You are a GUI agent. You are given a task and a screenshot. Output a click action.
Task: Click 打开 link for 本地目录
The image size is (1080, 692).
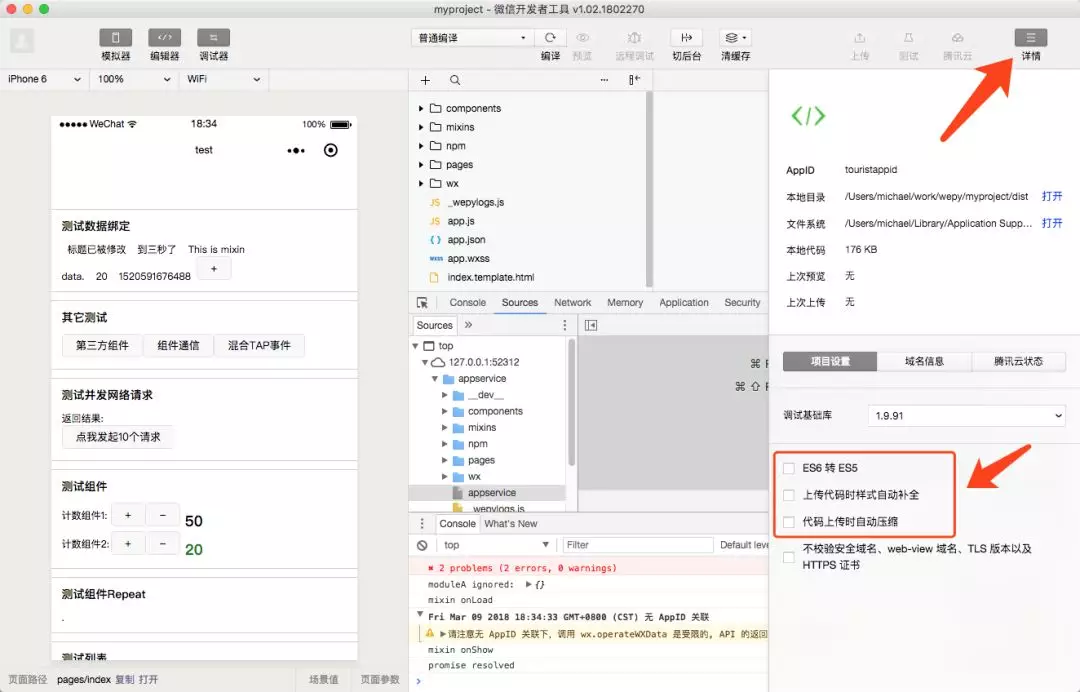coord(1052,197)
